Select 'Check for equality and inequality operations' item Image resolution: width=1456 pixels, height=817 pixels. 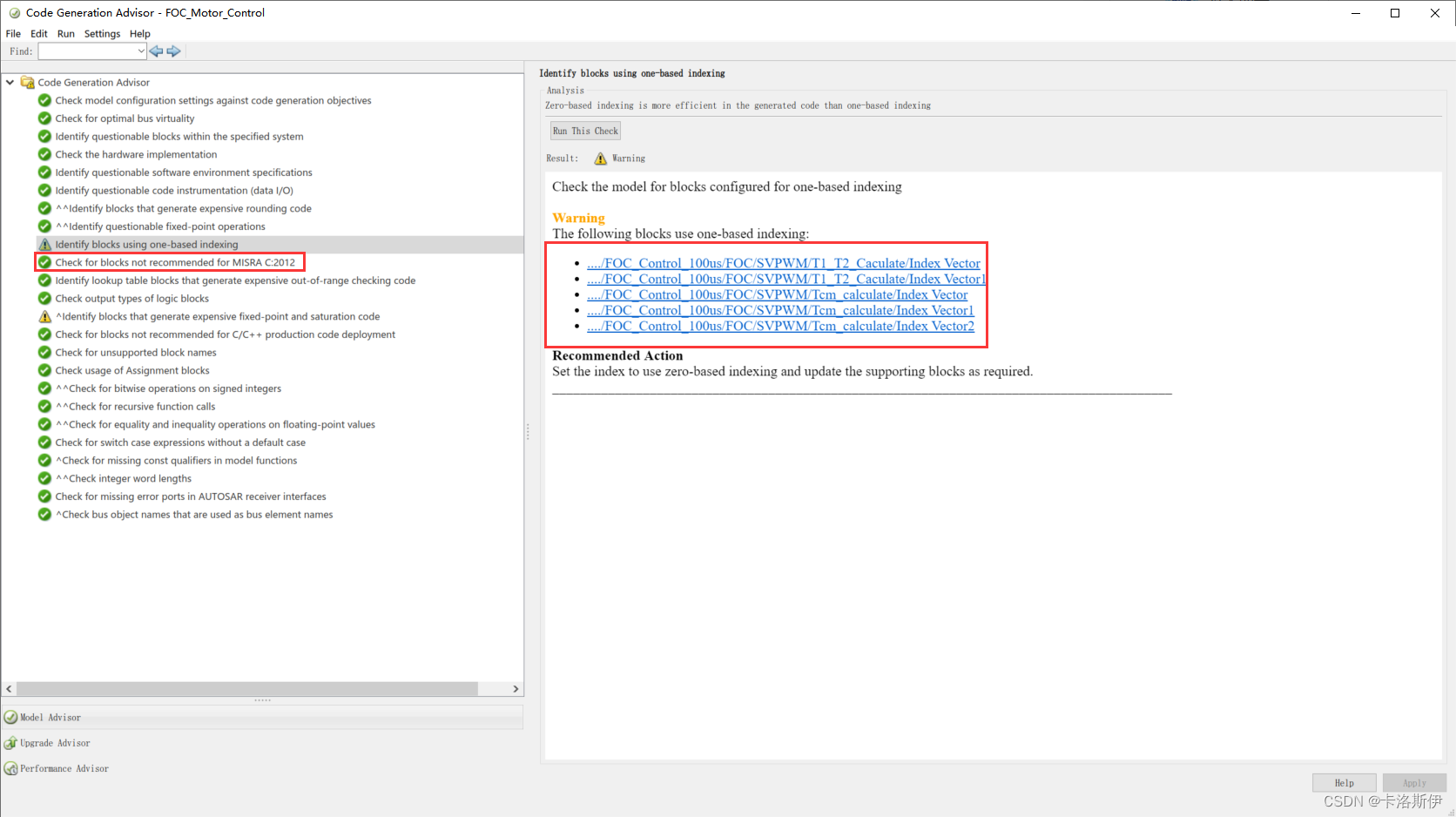click(x=215, y=425)
